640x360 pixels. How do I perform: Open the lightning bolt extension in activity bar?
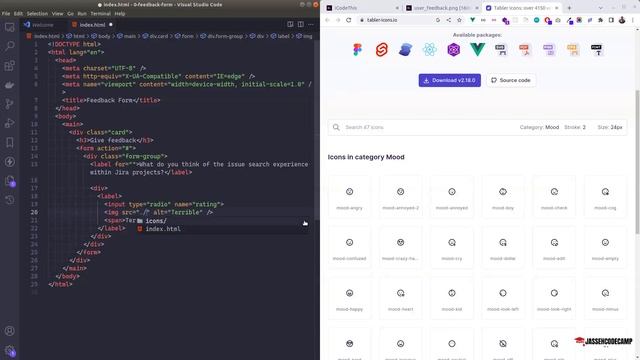[9, 162]
